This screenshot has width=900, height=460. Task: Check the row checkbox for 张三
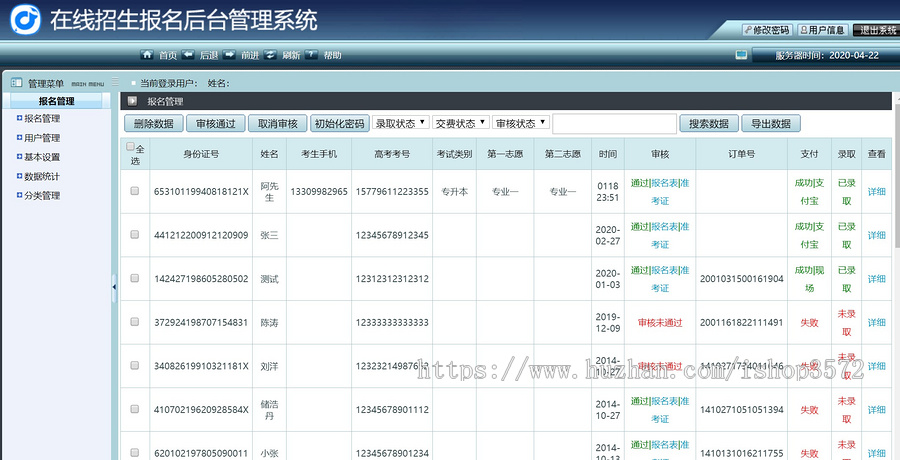tap(135, 234)
